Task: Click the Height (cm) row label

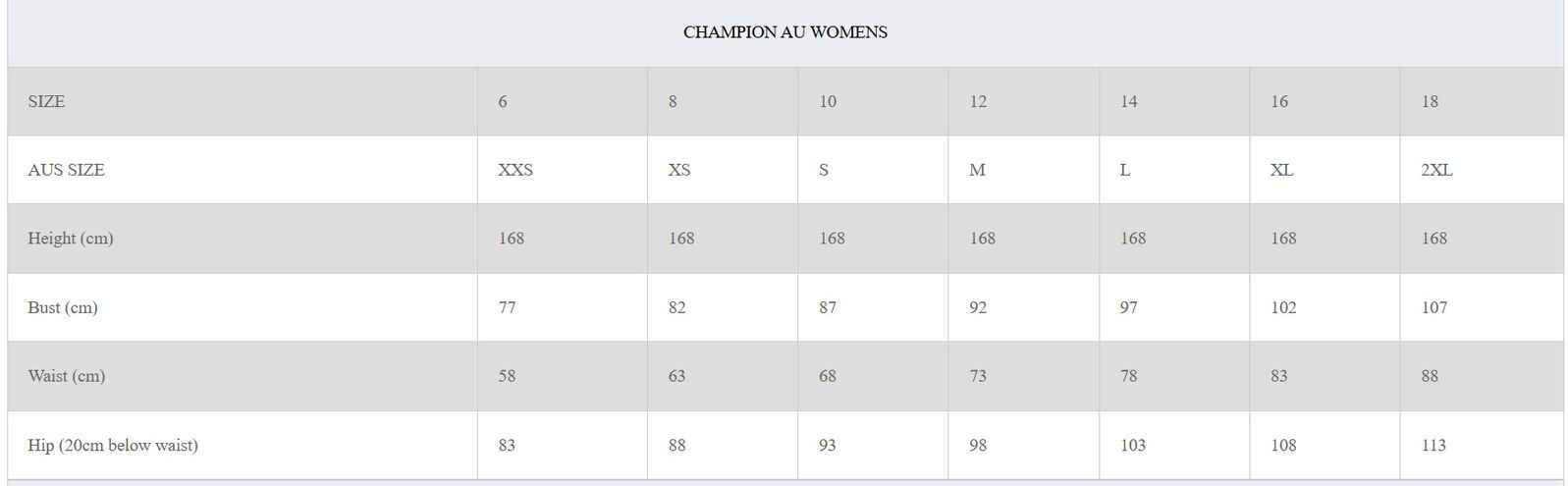Action: (x=71, y=239)
